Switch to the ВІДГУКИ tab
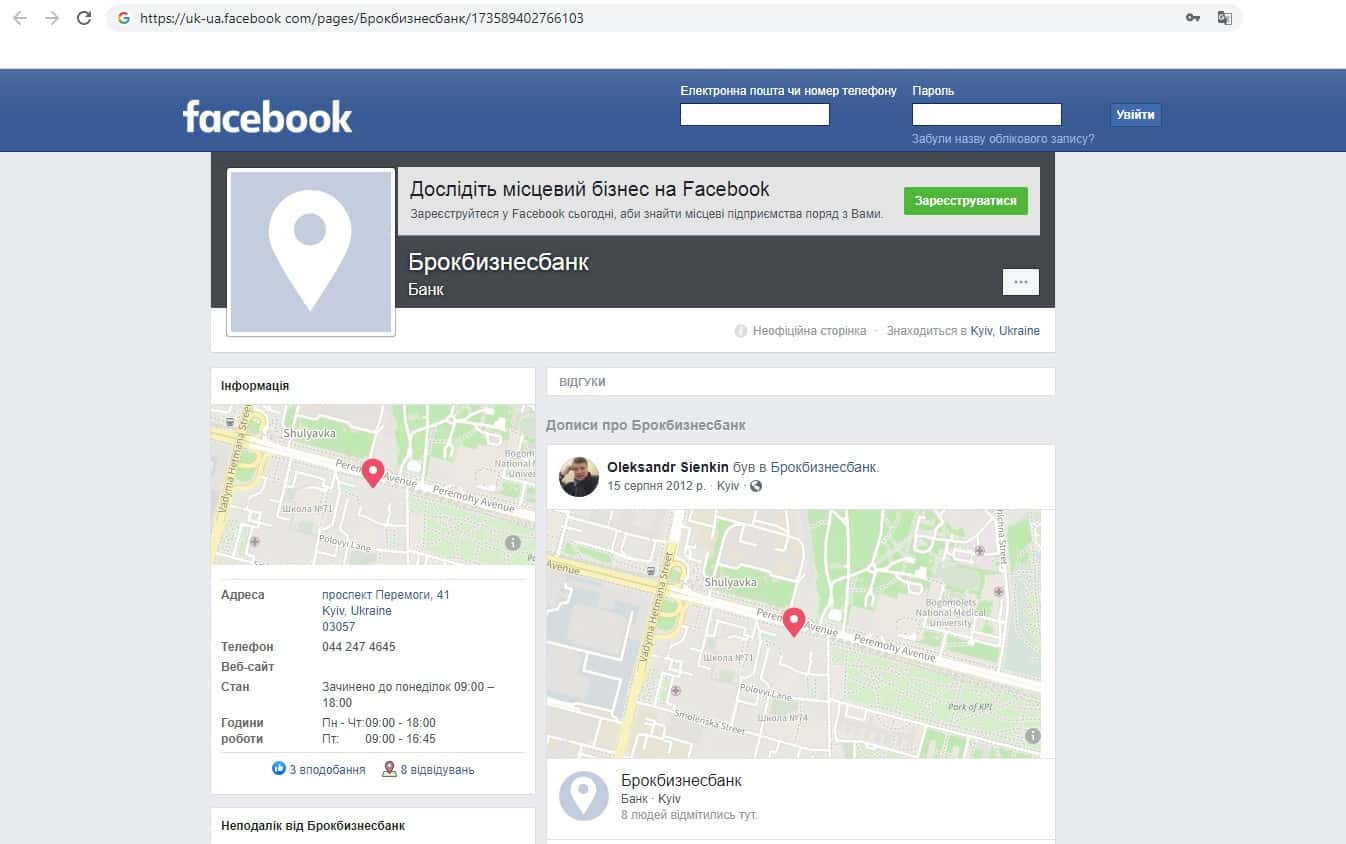The image size is (1346, 844). [x=583, y=382]
